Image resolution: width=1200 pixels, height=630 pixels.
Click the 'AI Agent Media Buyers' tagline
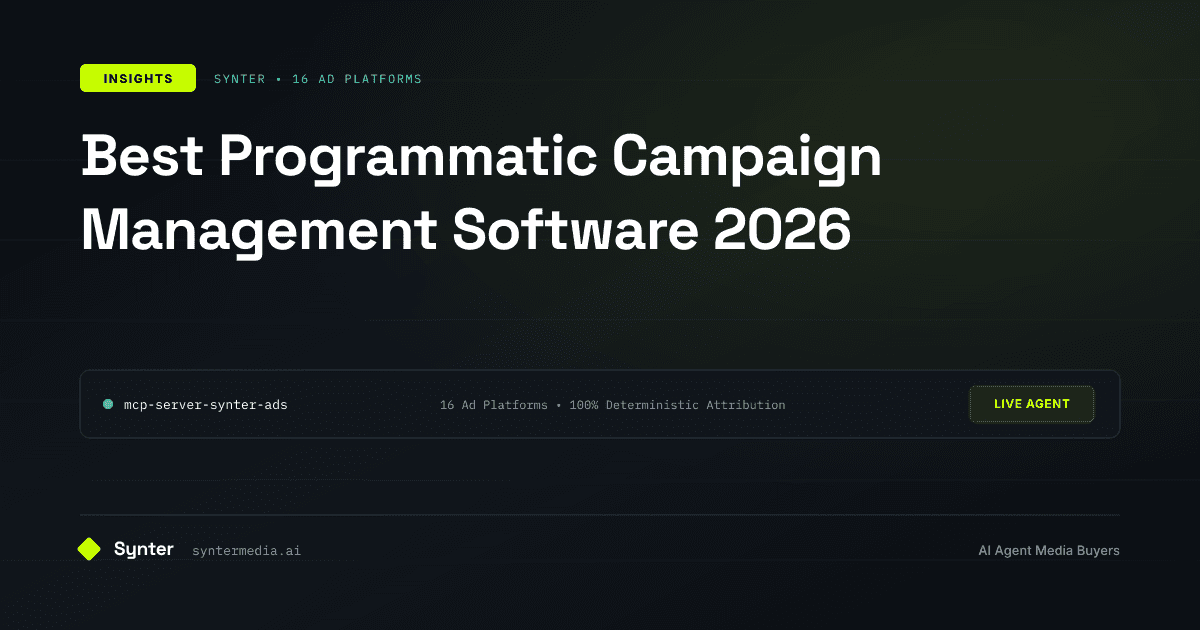(1049, 550)
